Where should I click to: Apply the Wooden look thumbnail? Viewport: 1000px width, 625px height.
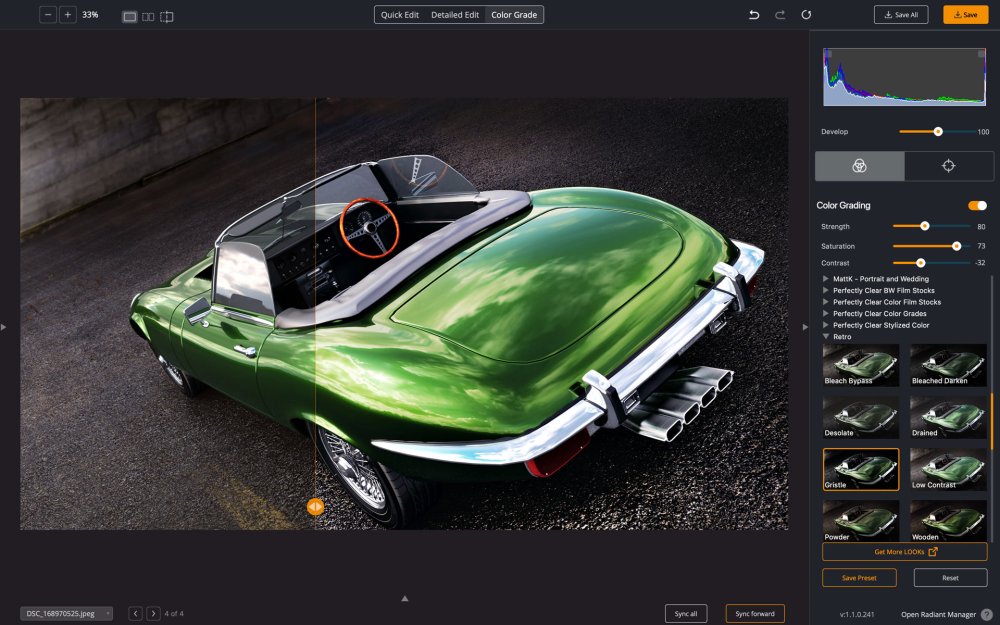pyautogui.click(x=948, y=520)
